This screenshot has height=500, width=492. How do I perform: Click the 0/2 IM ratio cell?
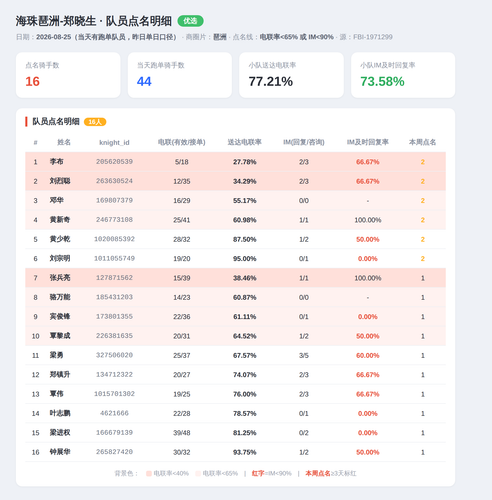click(x=304, y=433)
